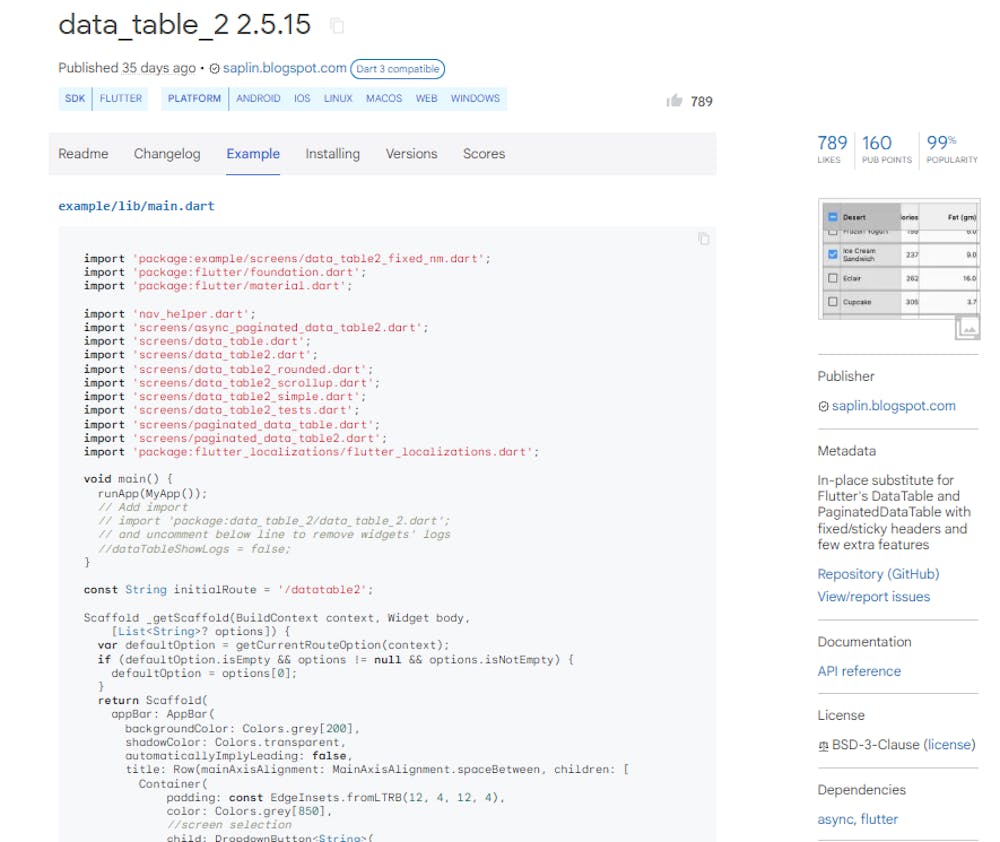The image size is (1000, 842).
Task: Open saplin.blogspot.com link near publish date
Action: pyautogui.click(x=284, y=68)
